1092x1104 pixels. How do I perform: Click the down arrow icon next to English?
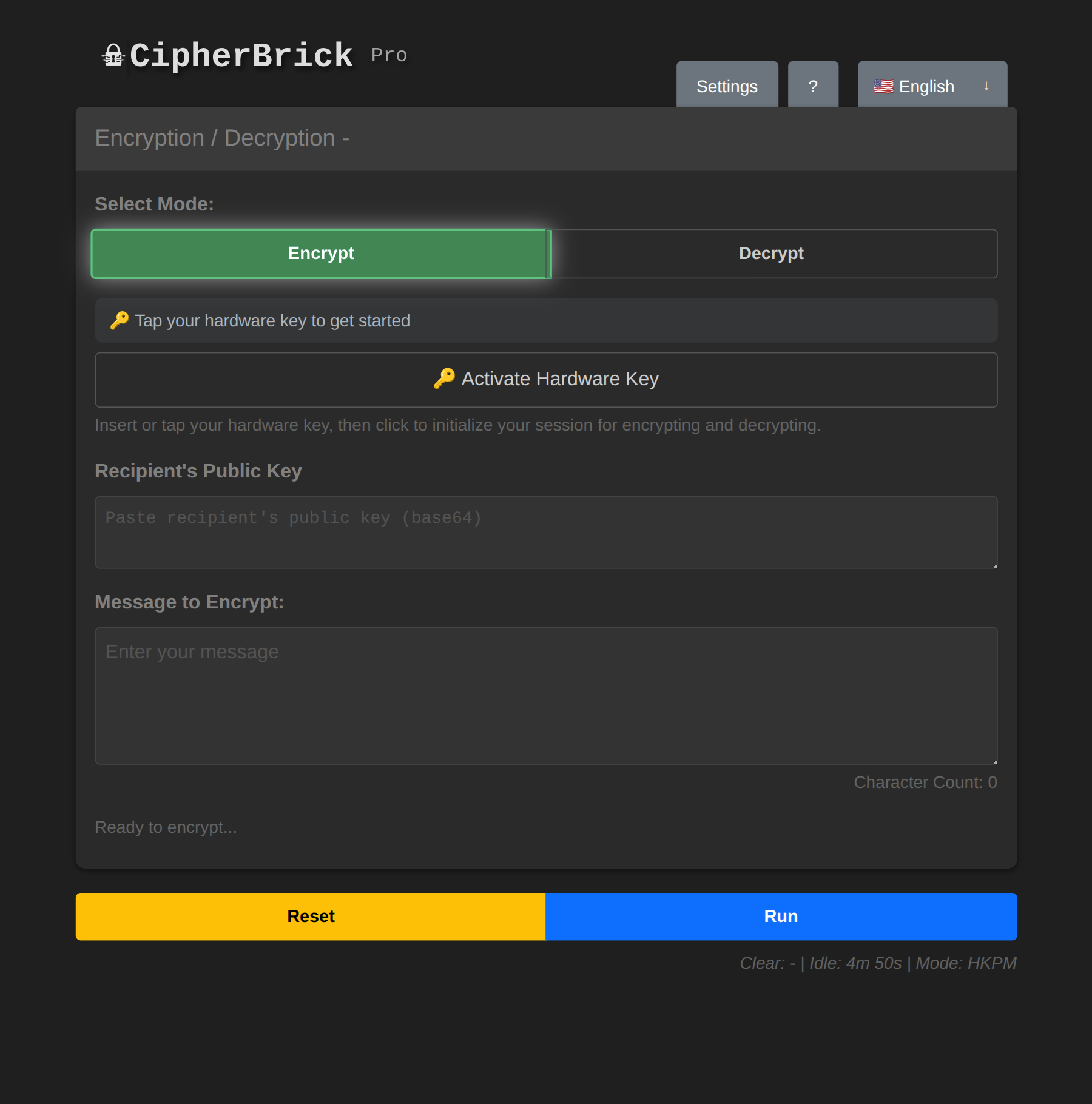pos(986,85)
